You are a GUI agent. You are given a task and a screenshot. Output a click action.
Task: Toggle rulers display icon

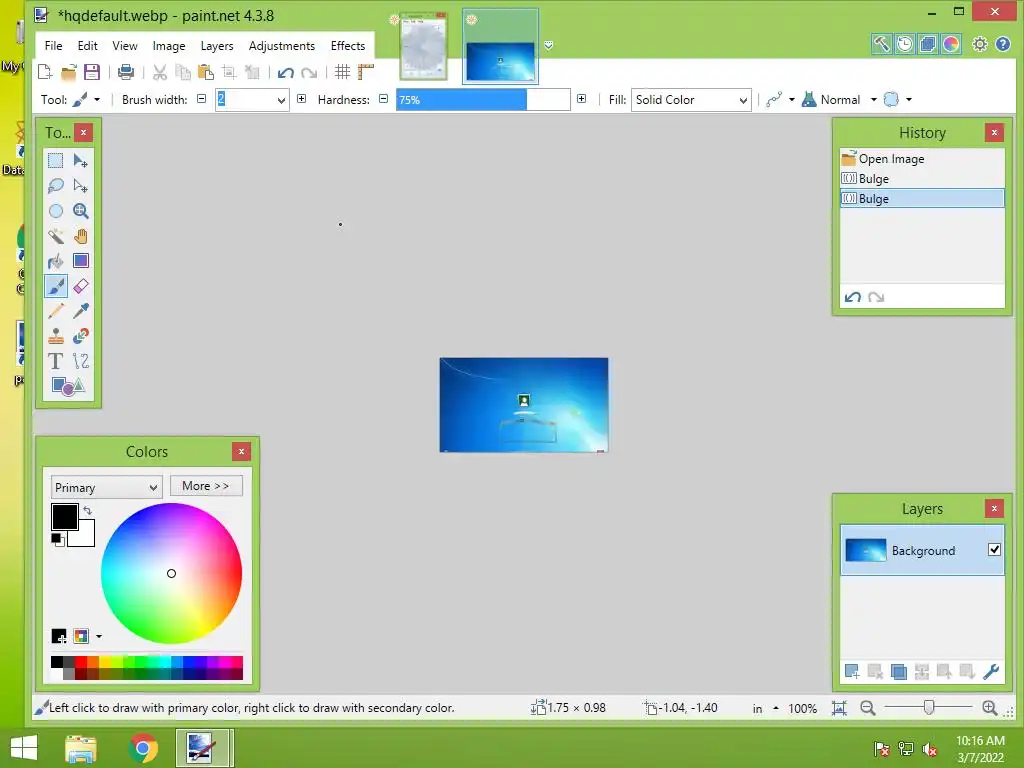366,72
